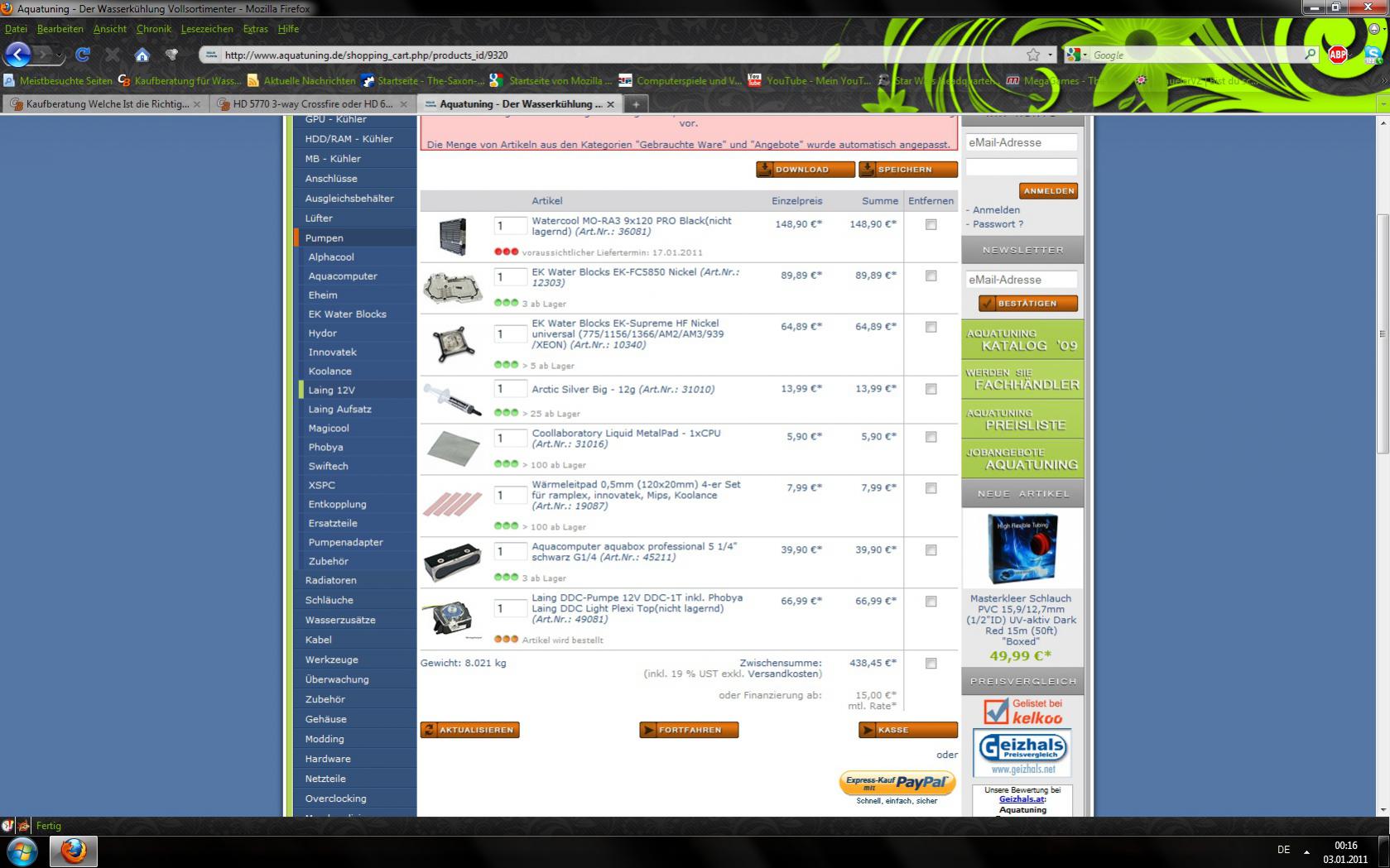Click newsletter eMail-Adresse field
1390x868 pixels.
coord(1021,280)
